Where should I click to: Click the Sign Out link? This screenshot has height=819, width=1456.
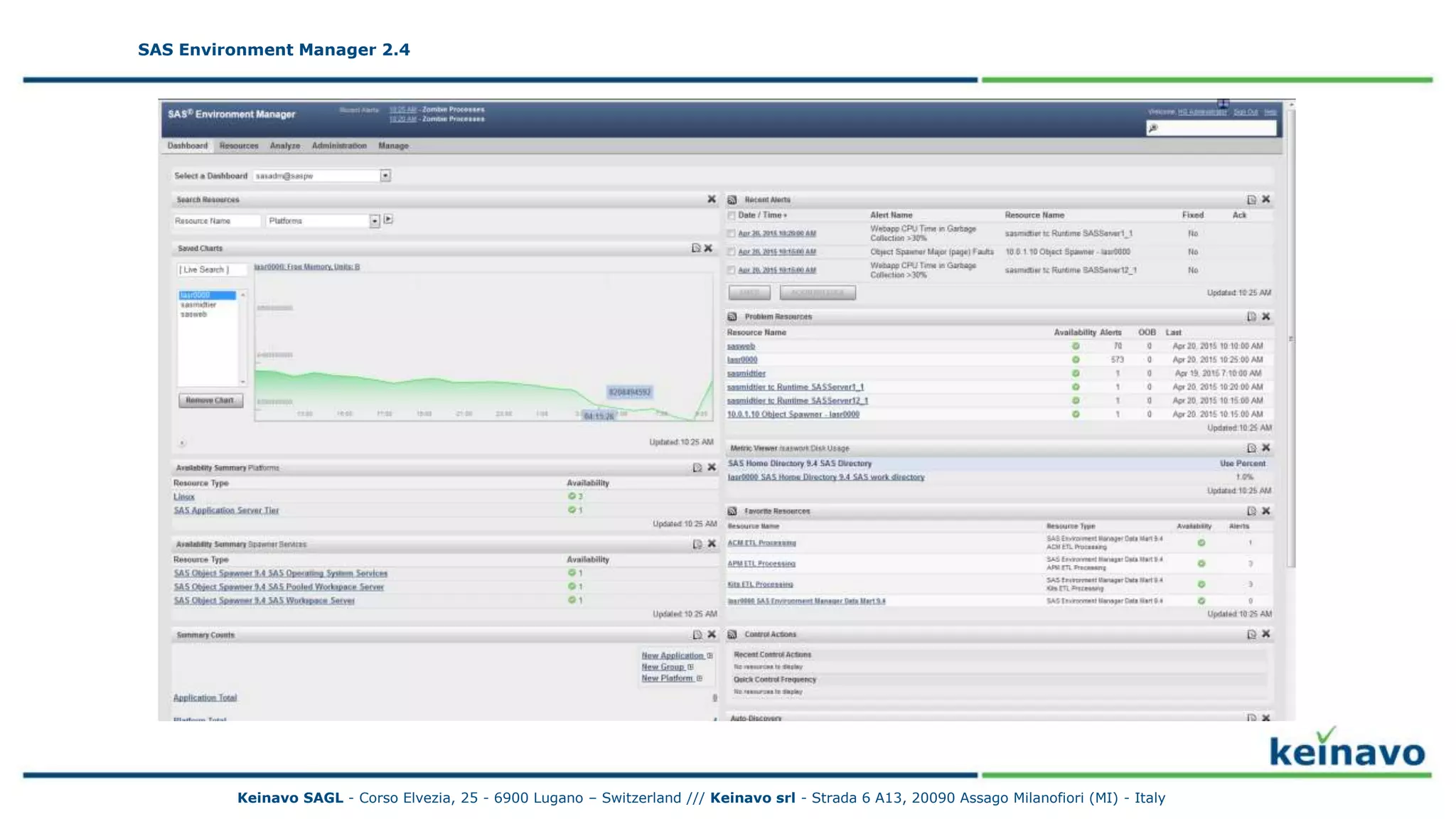(1245, 112)
